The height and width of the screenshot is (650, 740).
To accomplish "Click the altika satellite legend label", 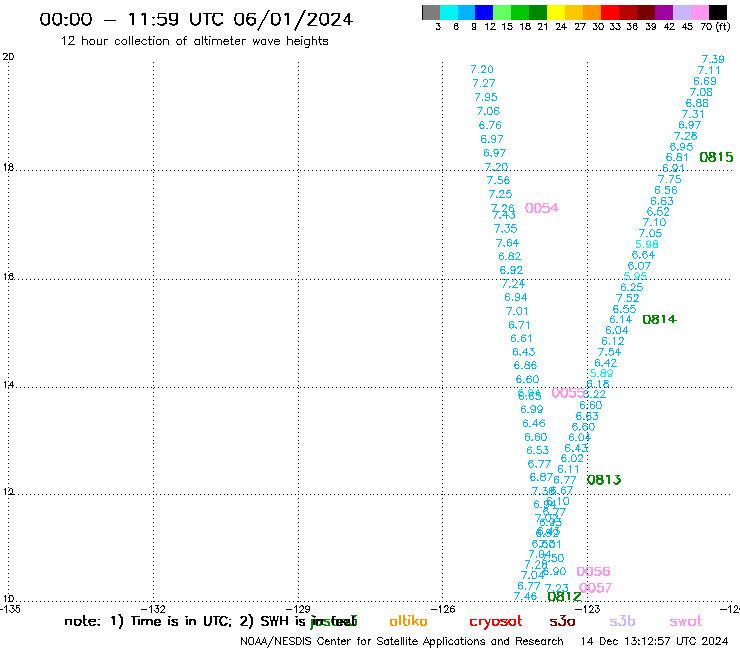I will click(x=408, y=621).
